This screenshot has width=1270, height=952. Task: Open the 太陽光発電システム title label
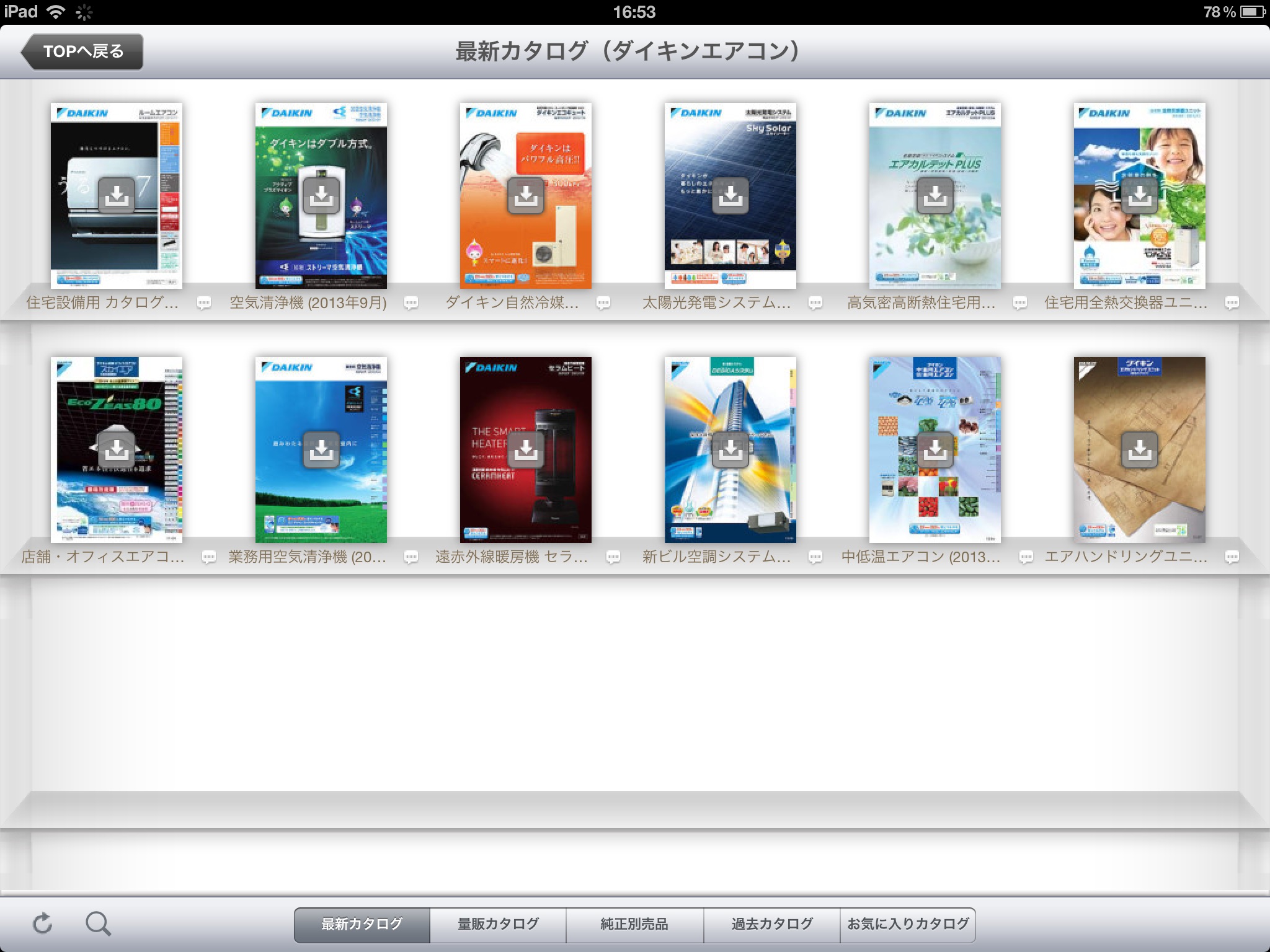[717, 302]
